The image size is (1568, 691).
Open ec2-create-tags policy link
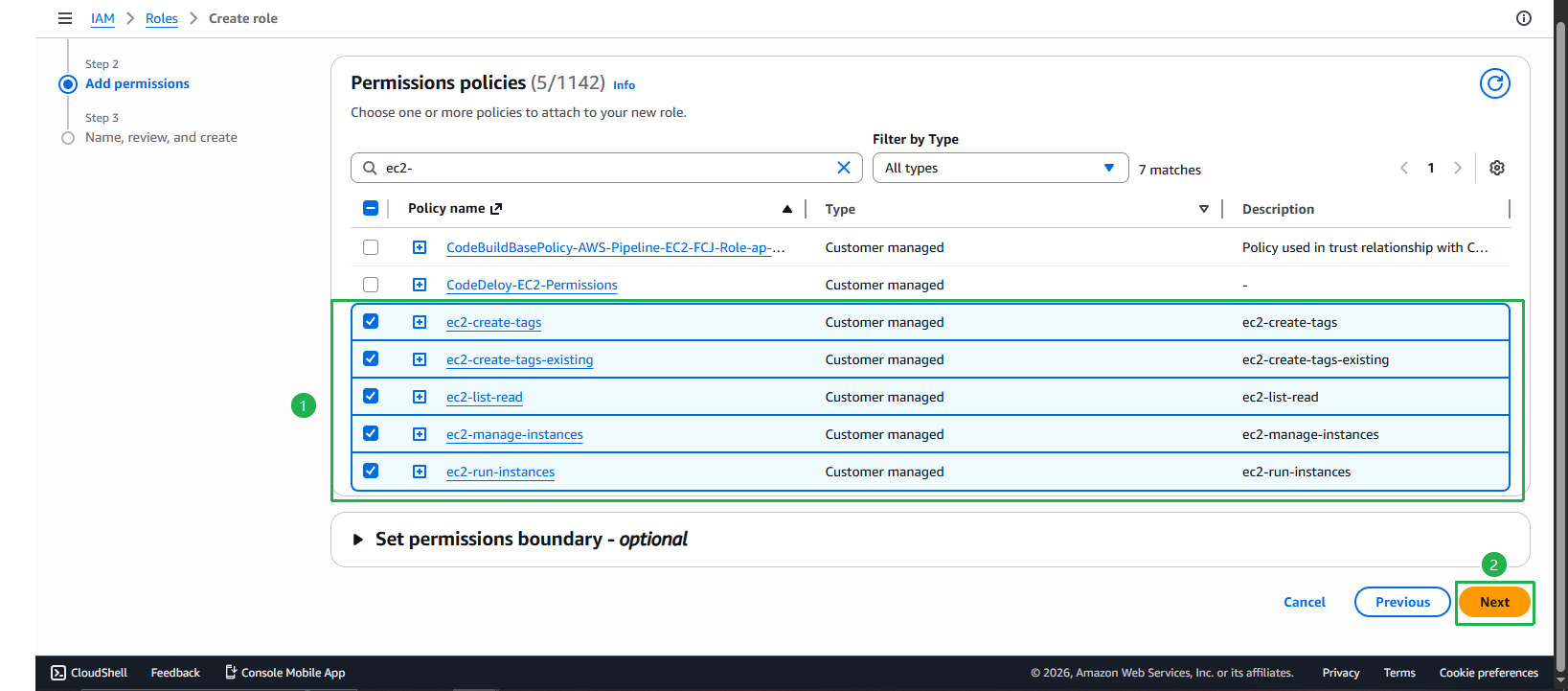493,322
